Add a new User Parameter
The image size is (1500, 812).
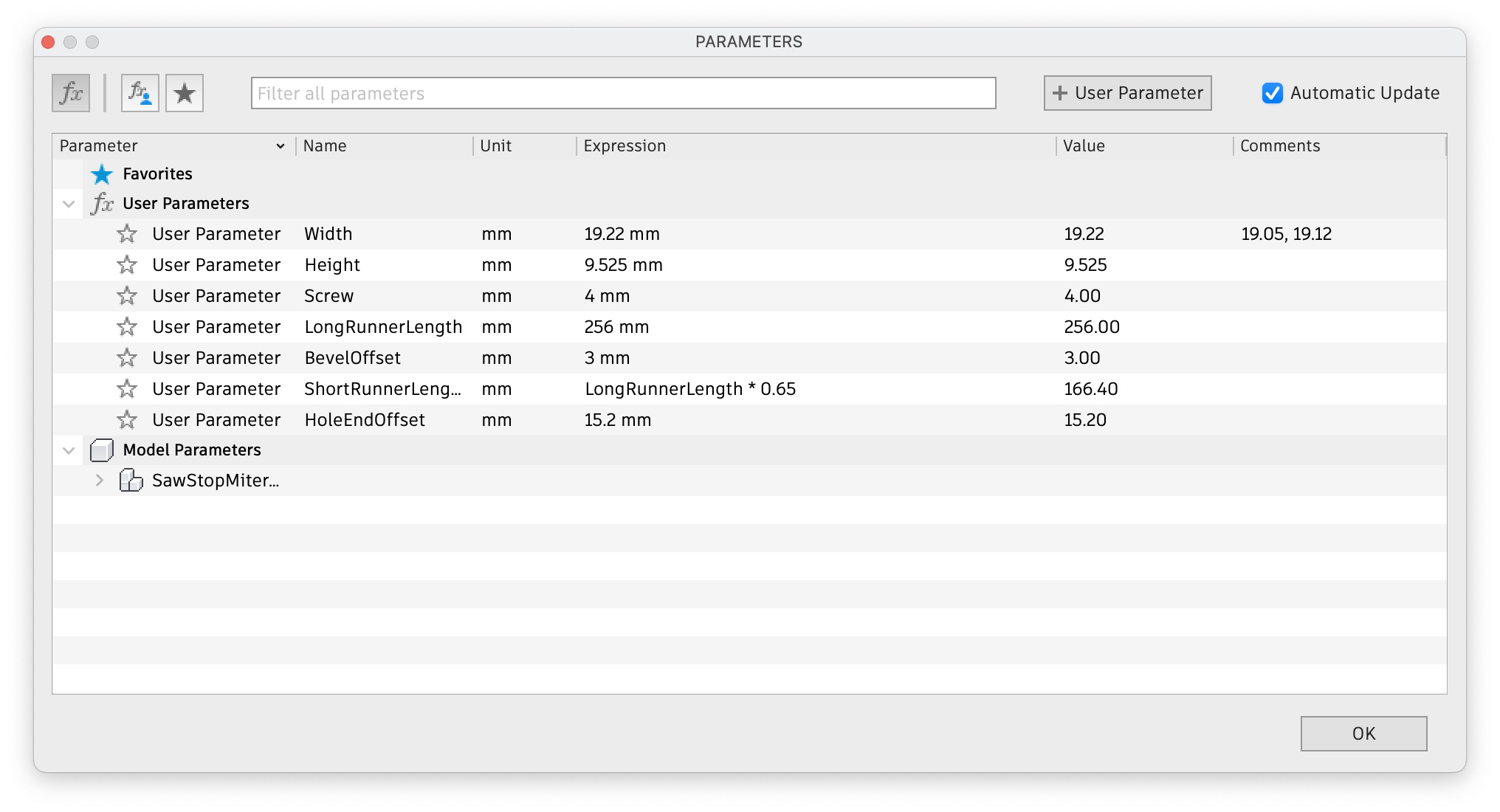click(1127, 93)
